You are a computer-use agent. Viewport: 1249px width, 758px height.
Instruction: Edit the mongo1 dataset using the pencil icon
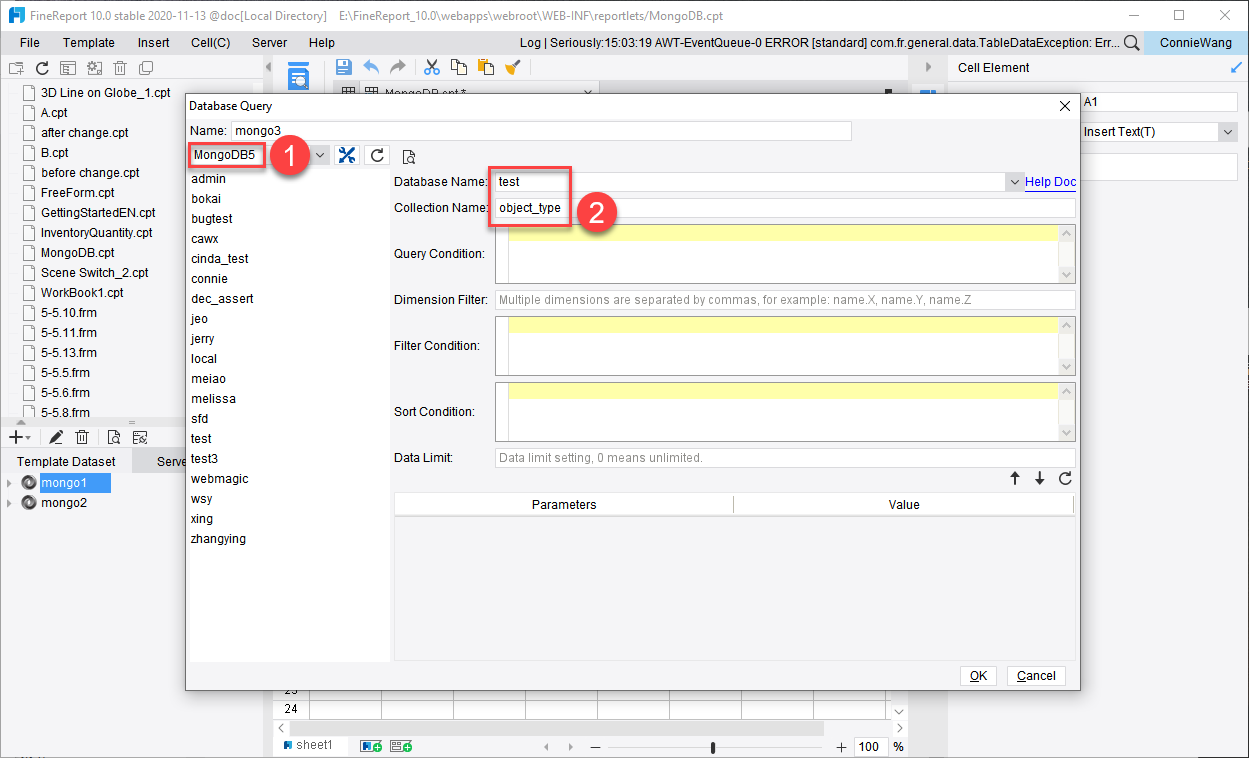coord(56,436)
